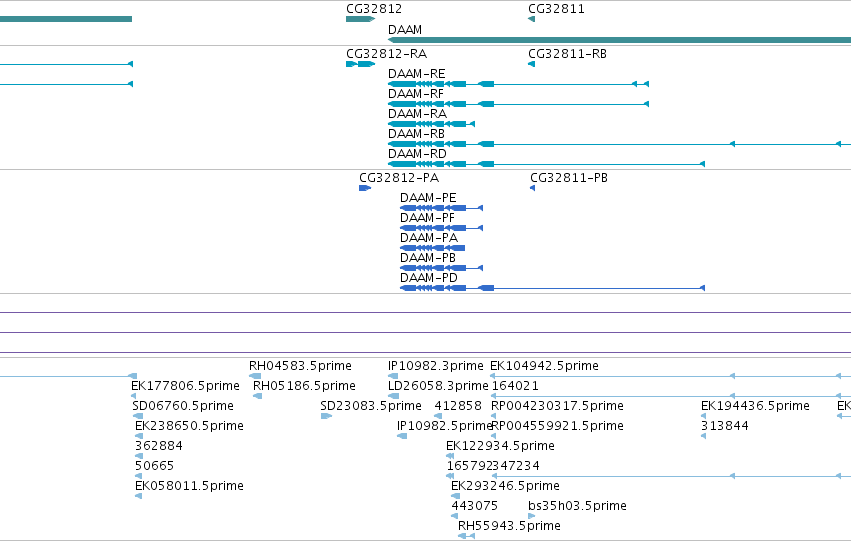
Task: Click the IP10982.3prime EST label
Action: [436, 366]
